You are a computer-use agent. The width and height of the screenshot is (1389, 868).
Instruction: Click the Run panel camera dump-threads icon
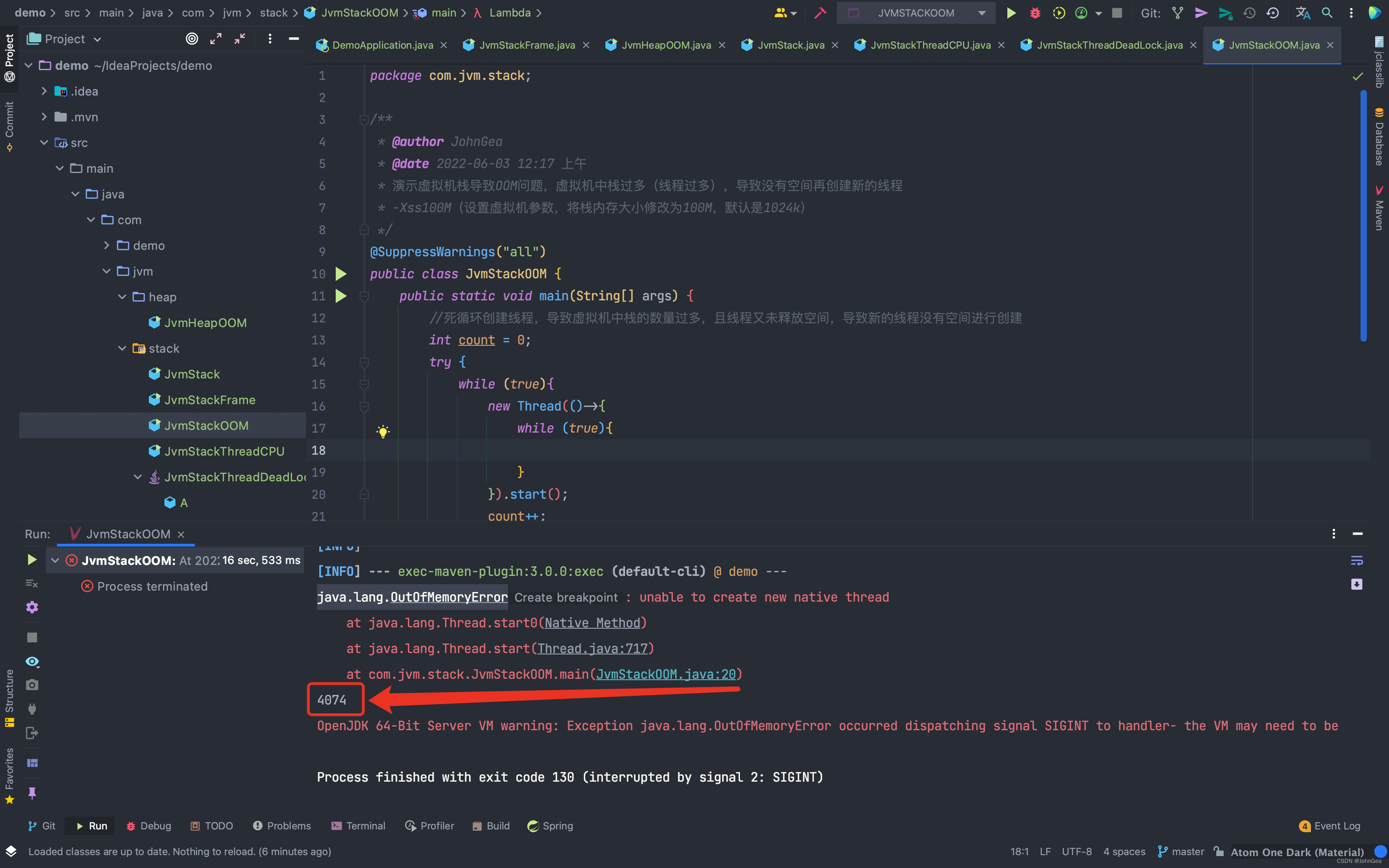pos(32,685)
